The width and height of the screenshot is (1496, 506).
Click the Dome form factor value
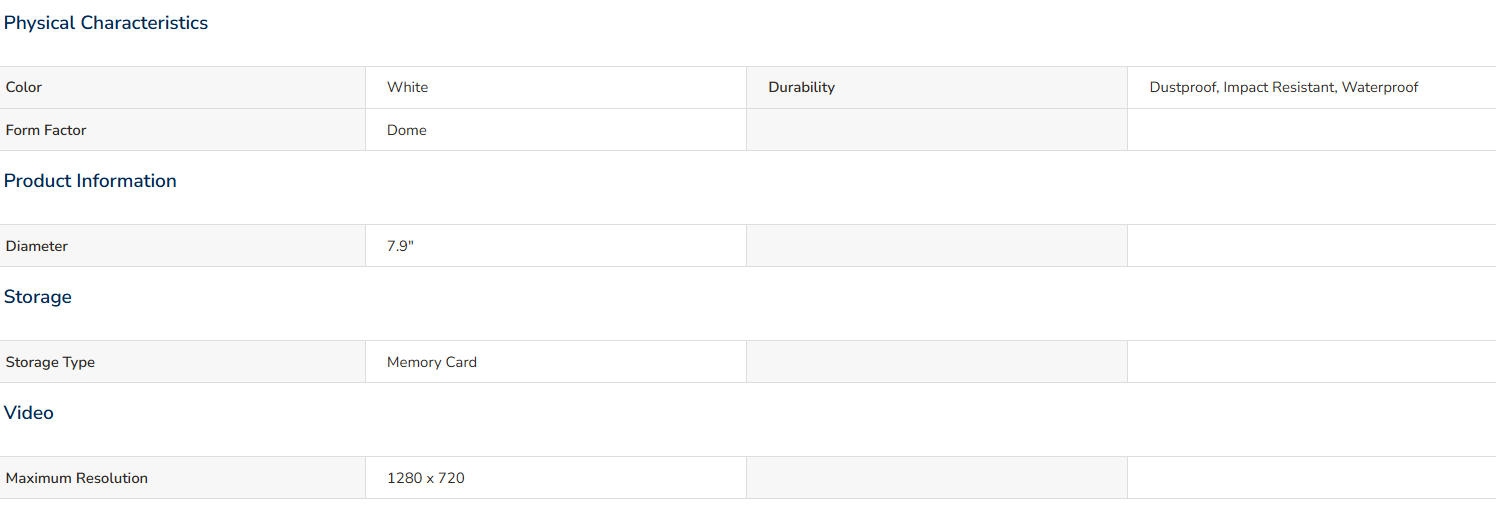407,130
